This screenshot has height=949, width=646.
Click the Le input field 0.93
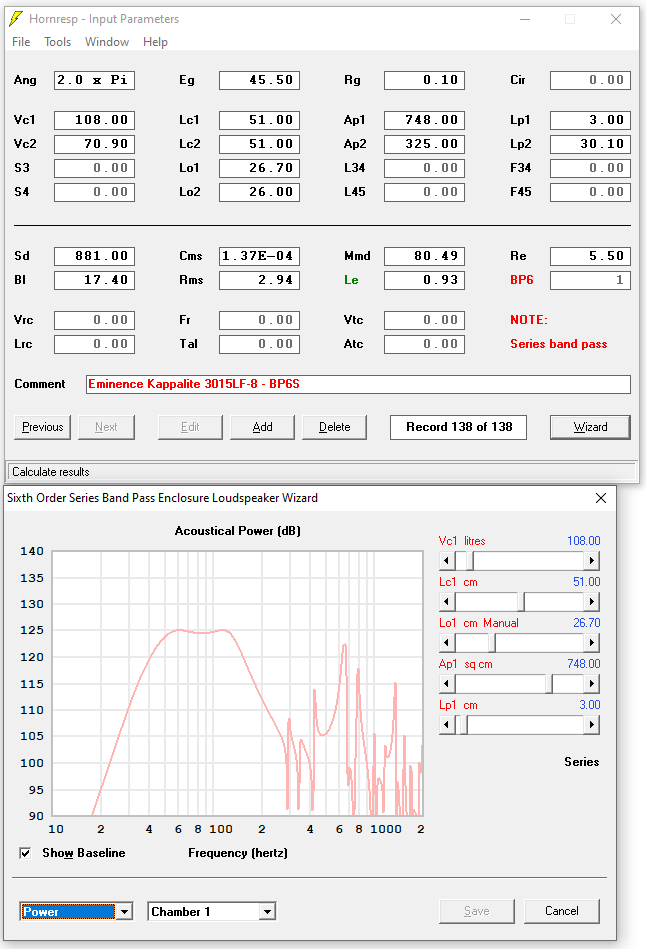click(x=424, y=280)
